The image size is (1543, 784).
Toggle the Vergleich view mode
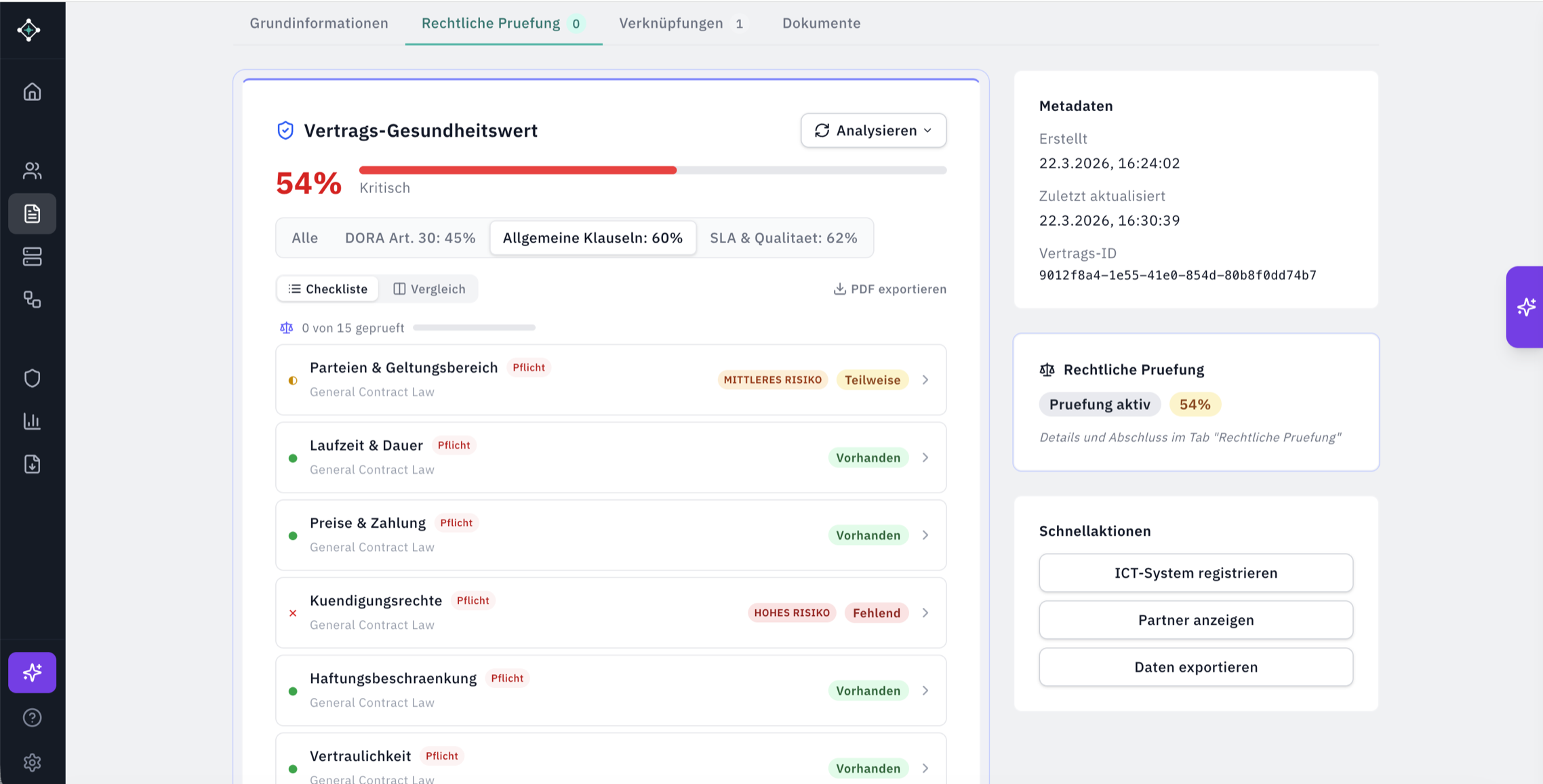coord(429,289)
